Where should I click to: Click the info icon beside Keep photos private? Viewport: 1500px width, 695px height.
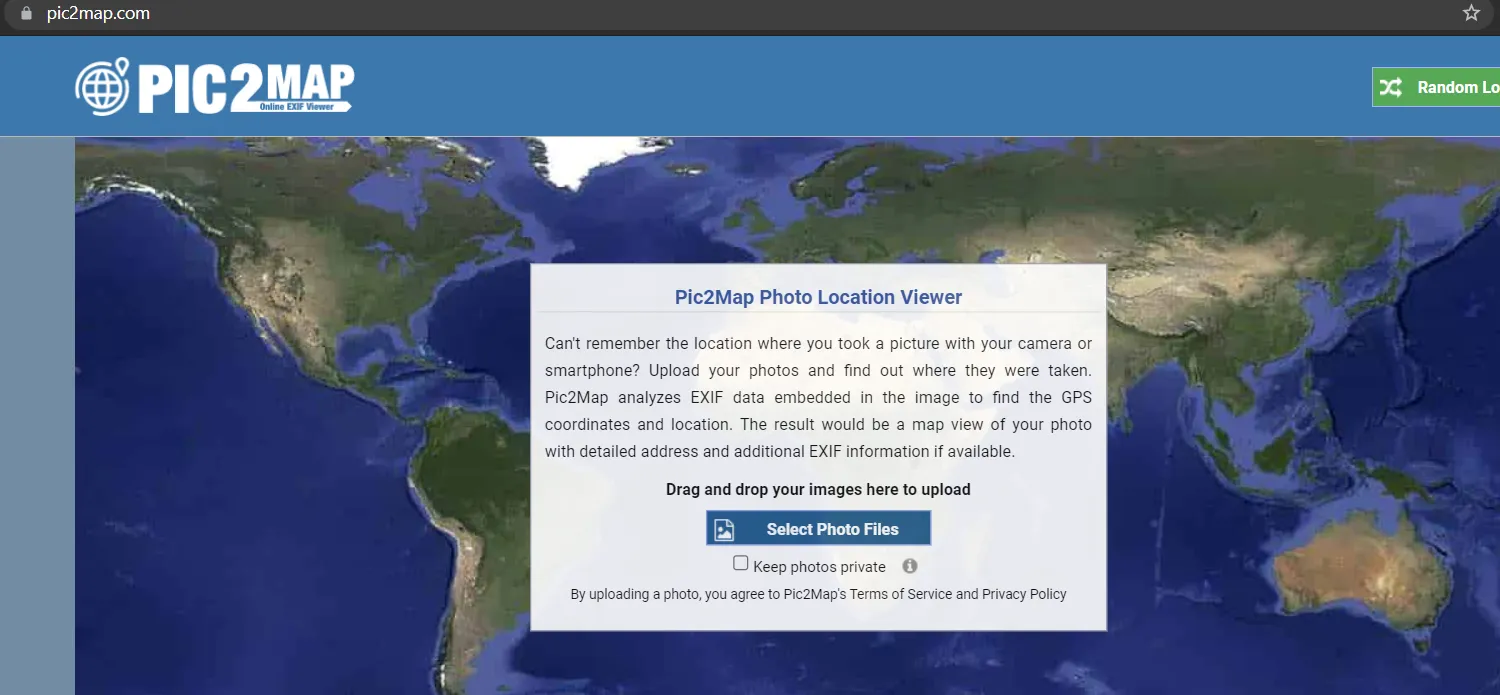pos(910,566)
